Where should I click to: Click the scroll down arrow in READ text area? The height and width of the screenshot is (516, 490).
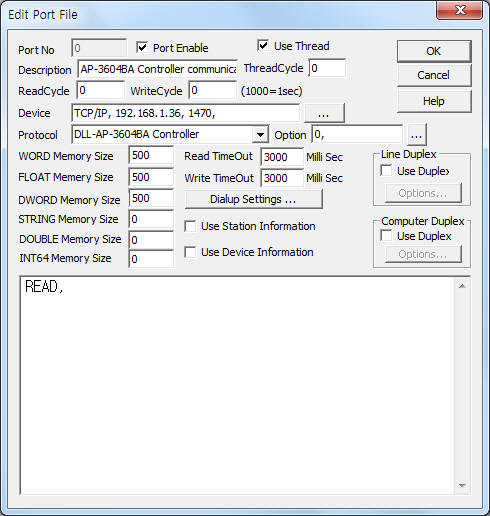coord(462,485)
